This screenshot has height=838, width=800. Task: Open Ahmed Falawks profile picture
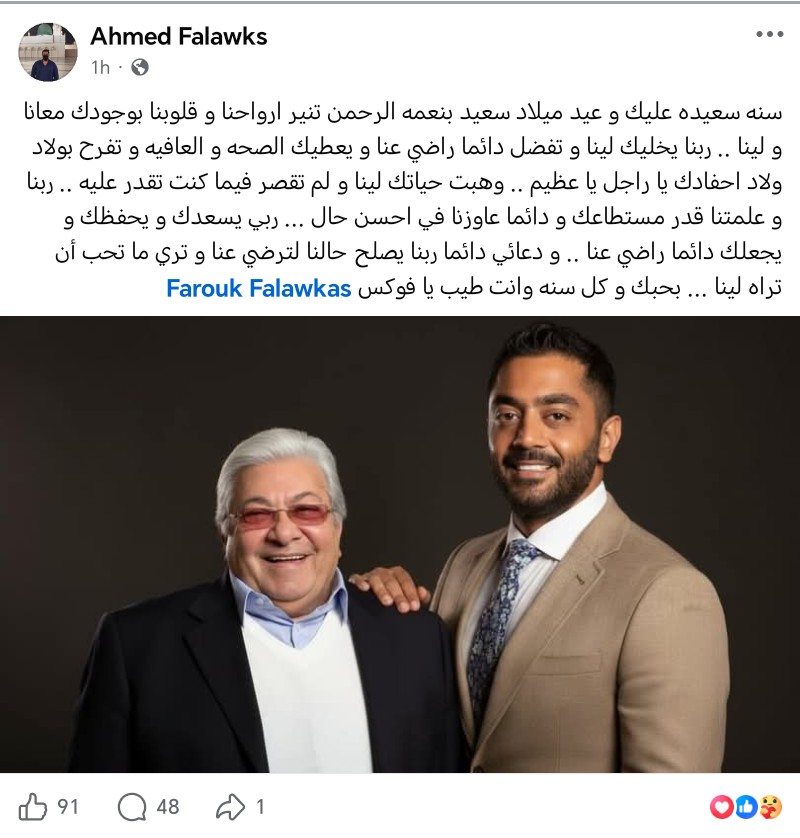[x=48, y=52]
